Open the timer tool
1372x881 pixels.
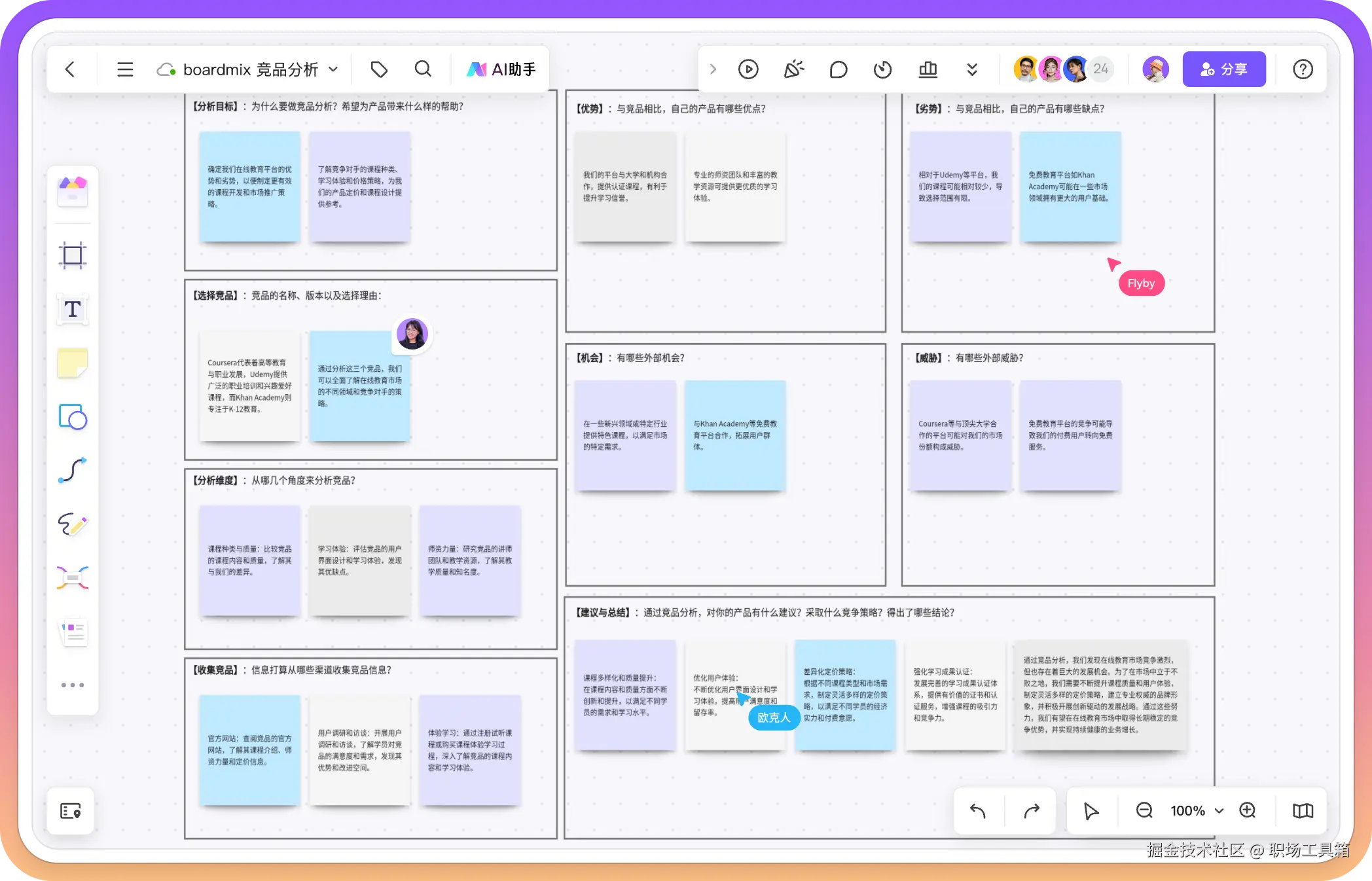point(882,69)
